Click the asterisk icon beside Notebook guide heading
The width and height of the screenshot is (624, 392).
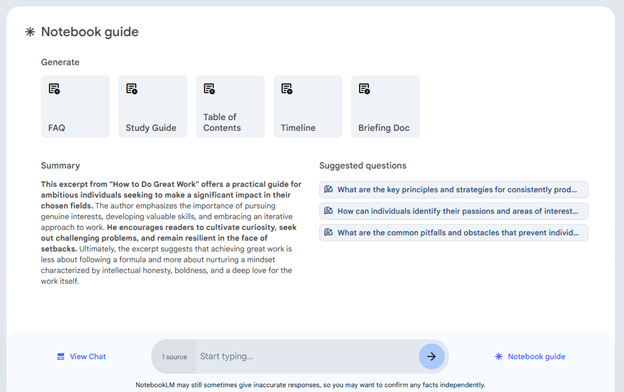(x=30, y=32)
